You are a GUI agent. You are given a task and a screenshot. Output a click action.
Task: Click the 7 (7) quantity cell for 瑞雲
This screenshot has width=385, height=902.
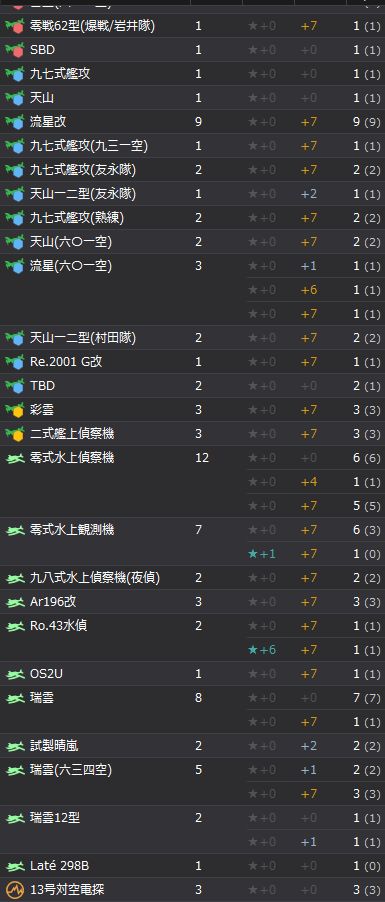[x=367, y=698]
